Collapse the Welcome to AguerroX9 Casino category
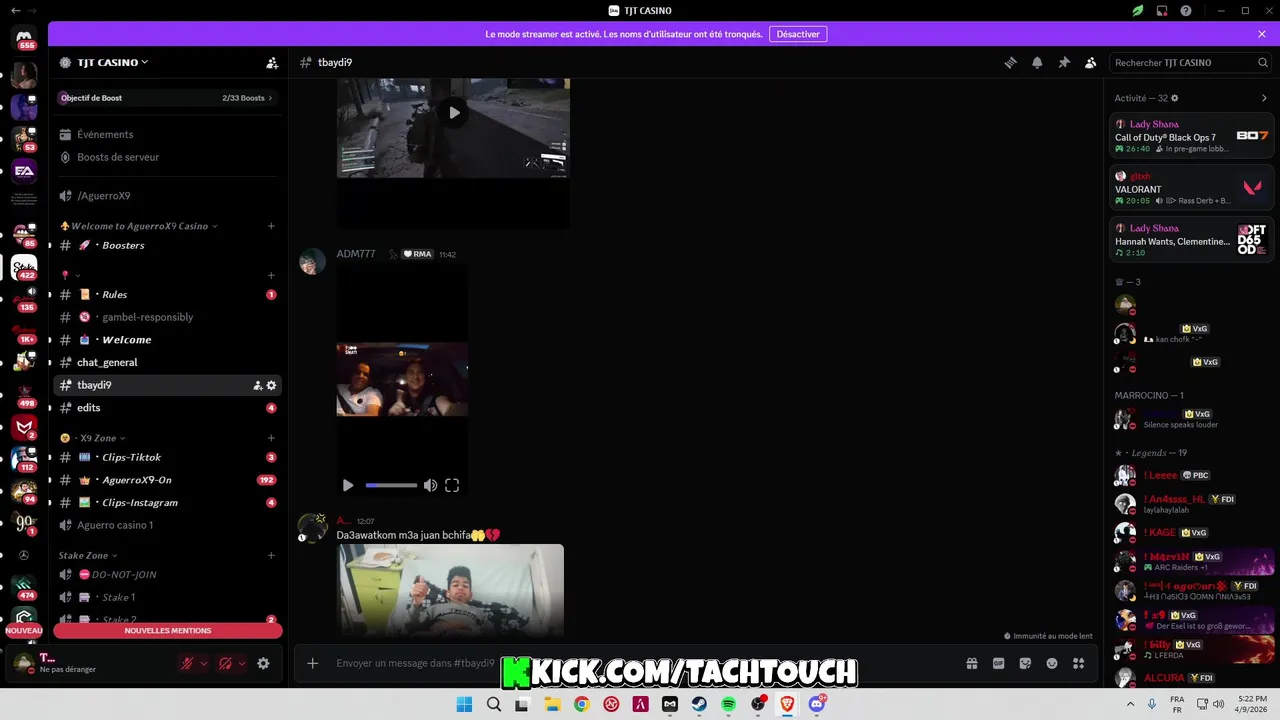 click(138, 226)
